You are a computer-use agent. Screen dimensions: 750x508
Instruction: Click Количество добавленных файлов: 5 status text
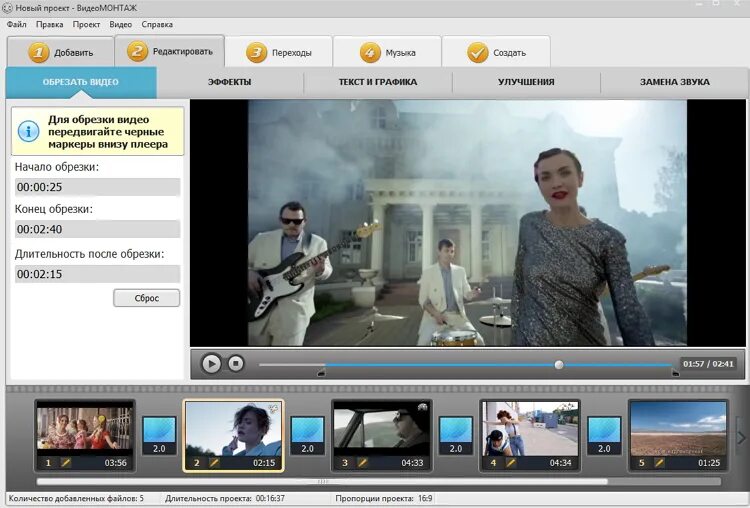pos(76,498)
